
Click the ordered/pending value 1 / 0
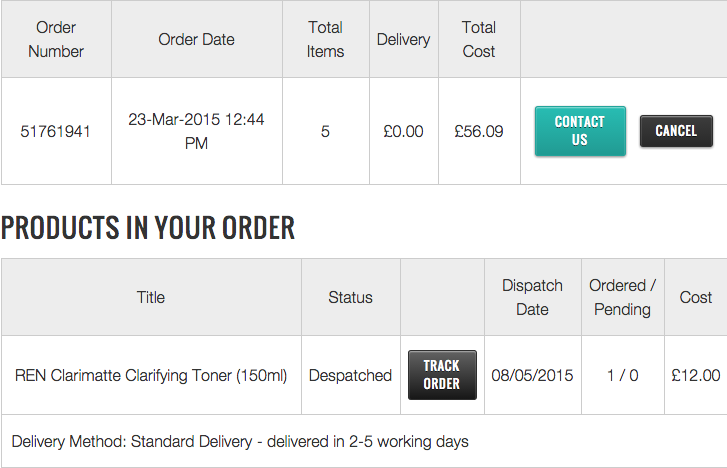point(622,376)
